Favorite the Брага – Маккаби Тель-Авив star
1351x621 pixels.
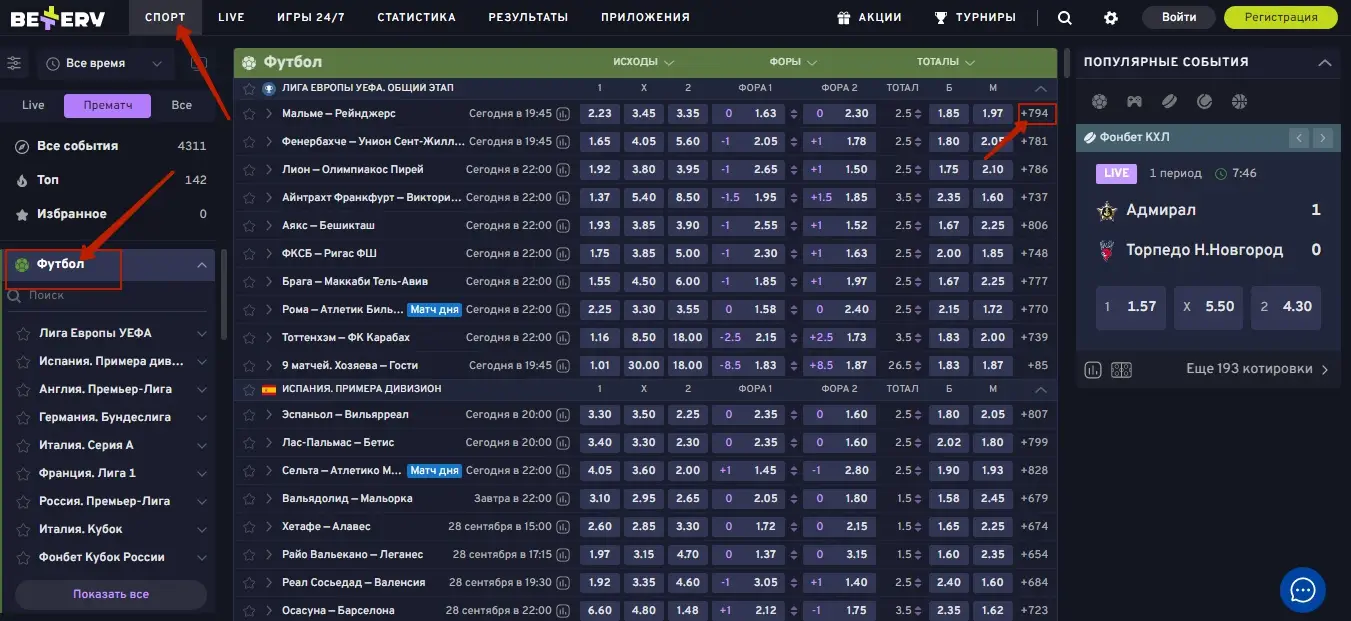(249, 282)
